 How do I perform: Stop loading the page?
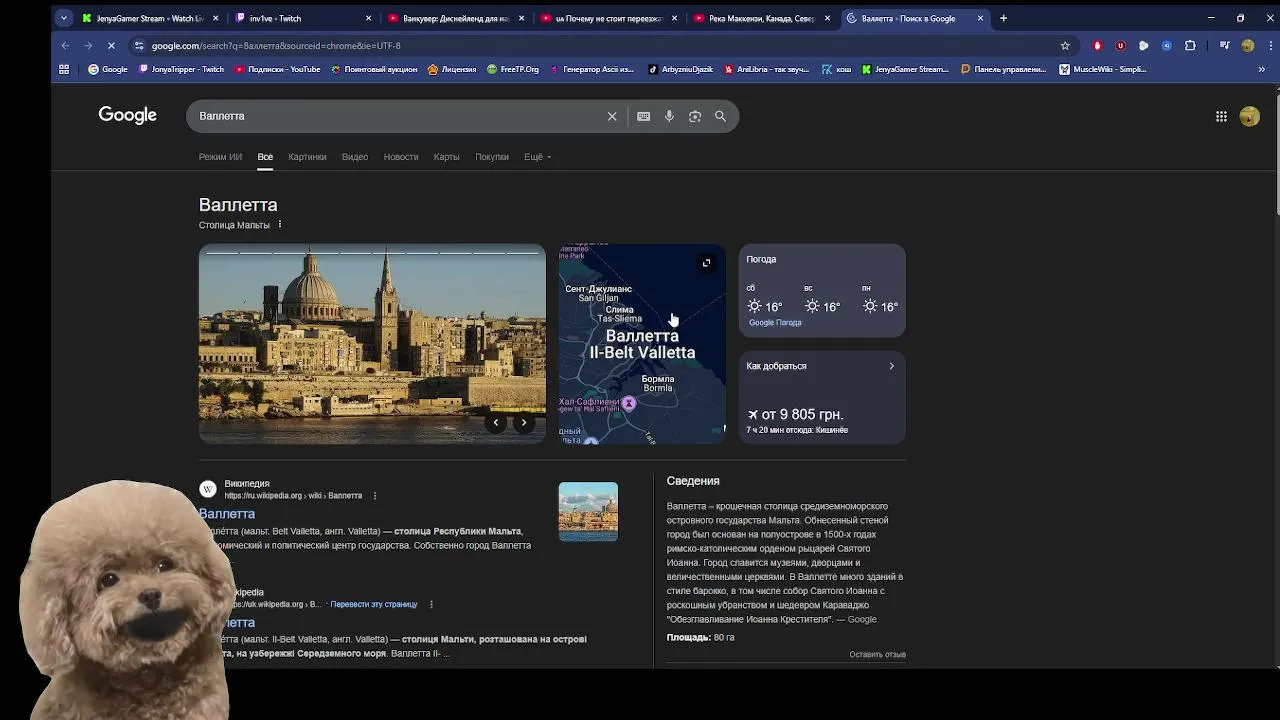click(111, 45)
